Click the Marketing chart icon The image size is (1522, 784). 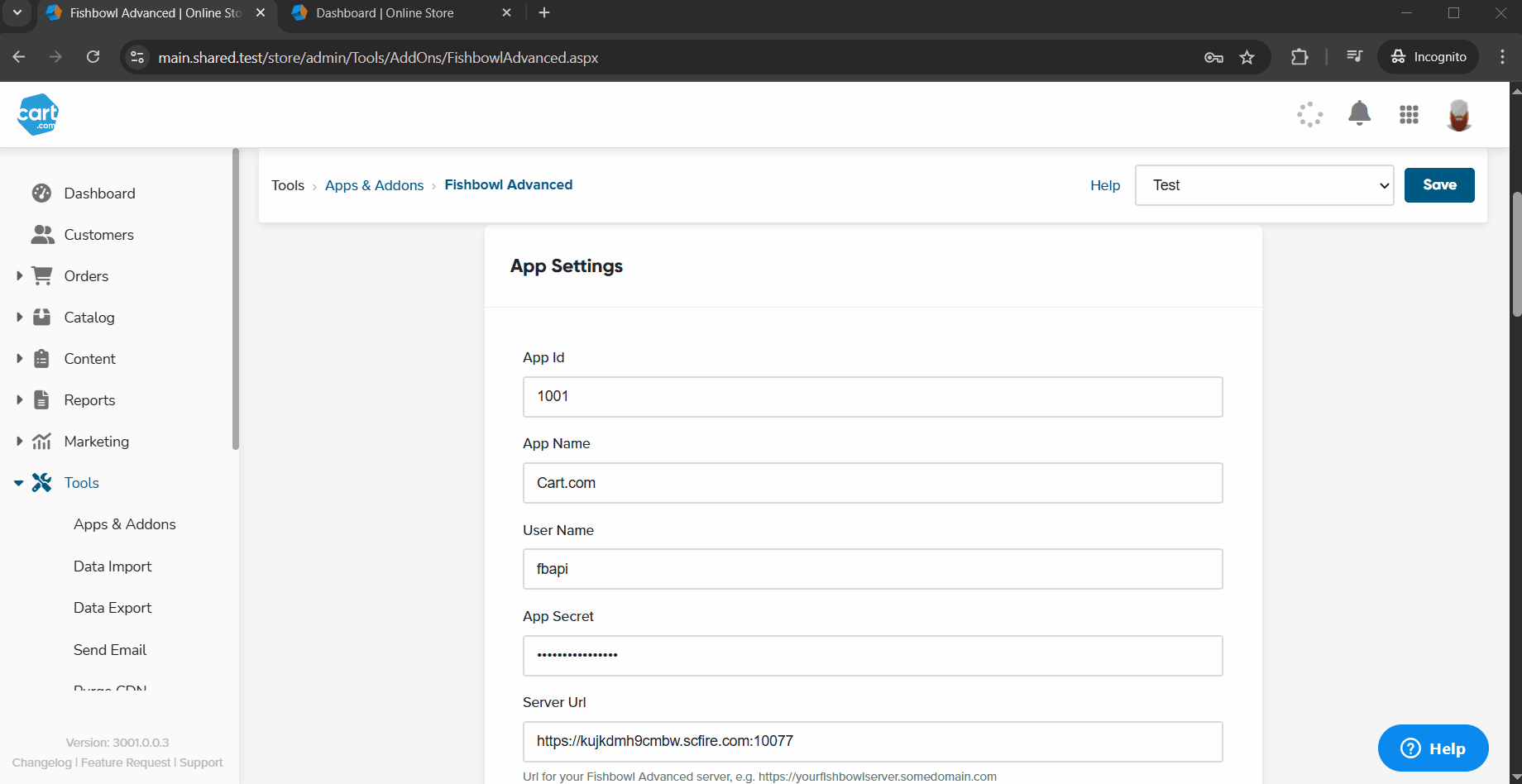coord(41,441)
